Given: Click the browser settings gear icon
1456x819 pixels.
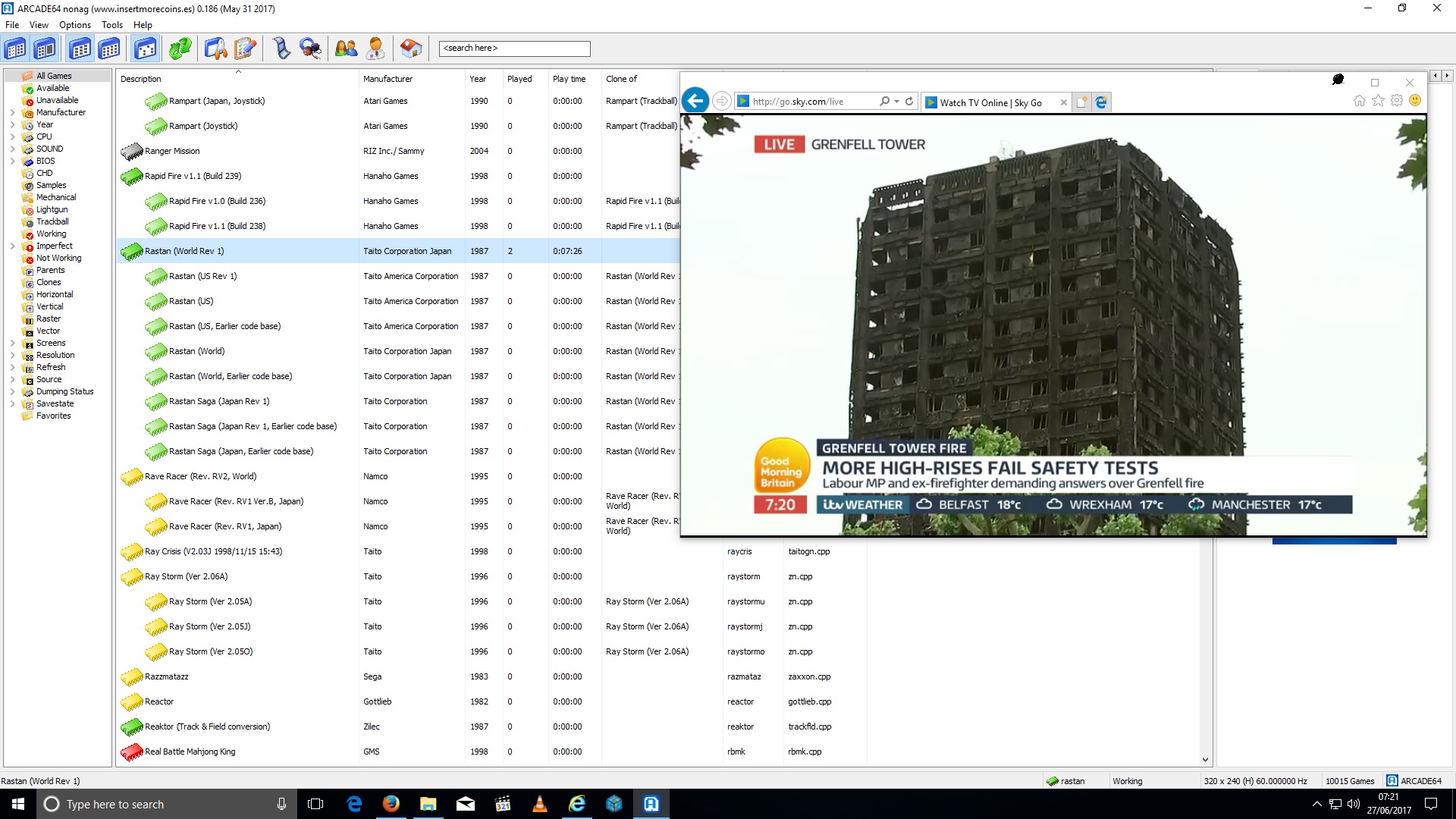Looking at the screenshot, I should click(1397, 101).
